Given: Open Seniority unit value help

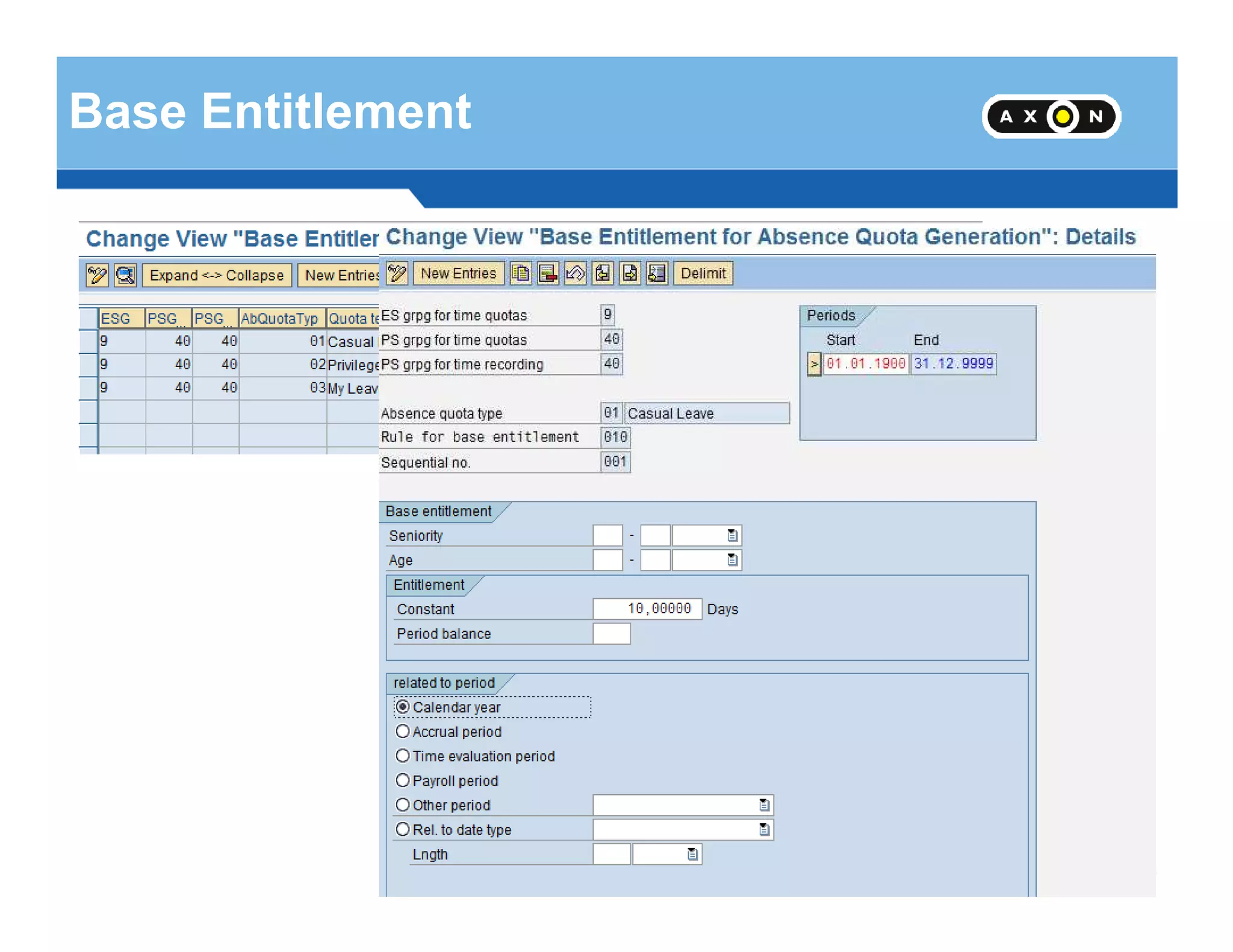Looking at the screenshot, I should pyautogui.click(x=732, y=535).
